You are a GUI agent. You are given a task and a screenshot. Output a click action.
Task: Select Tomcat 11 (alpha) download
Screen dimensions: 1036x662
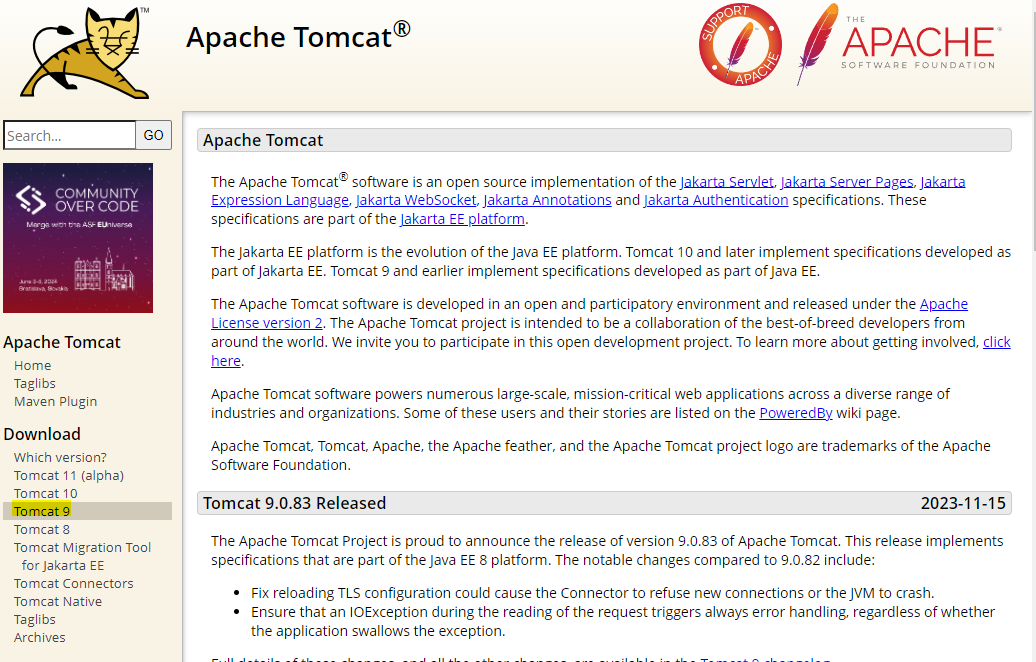[69, 475]
